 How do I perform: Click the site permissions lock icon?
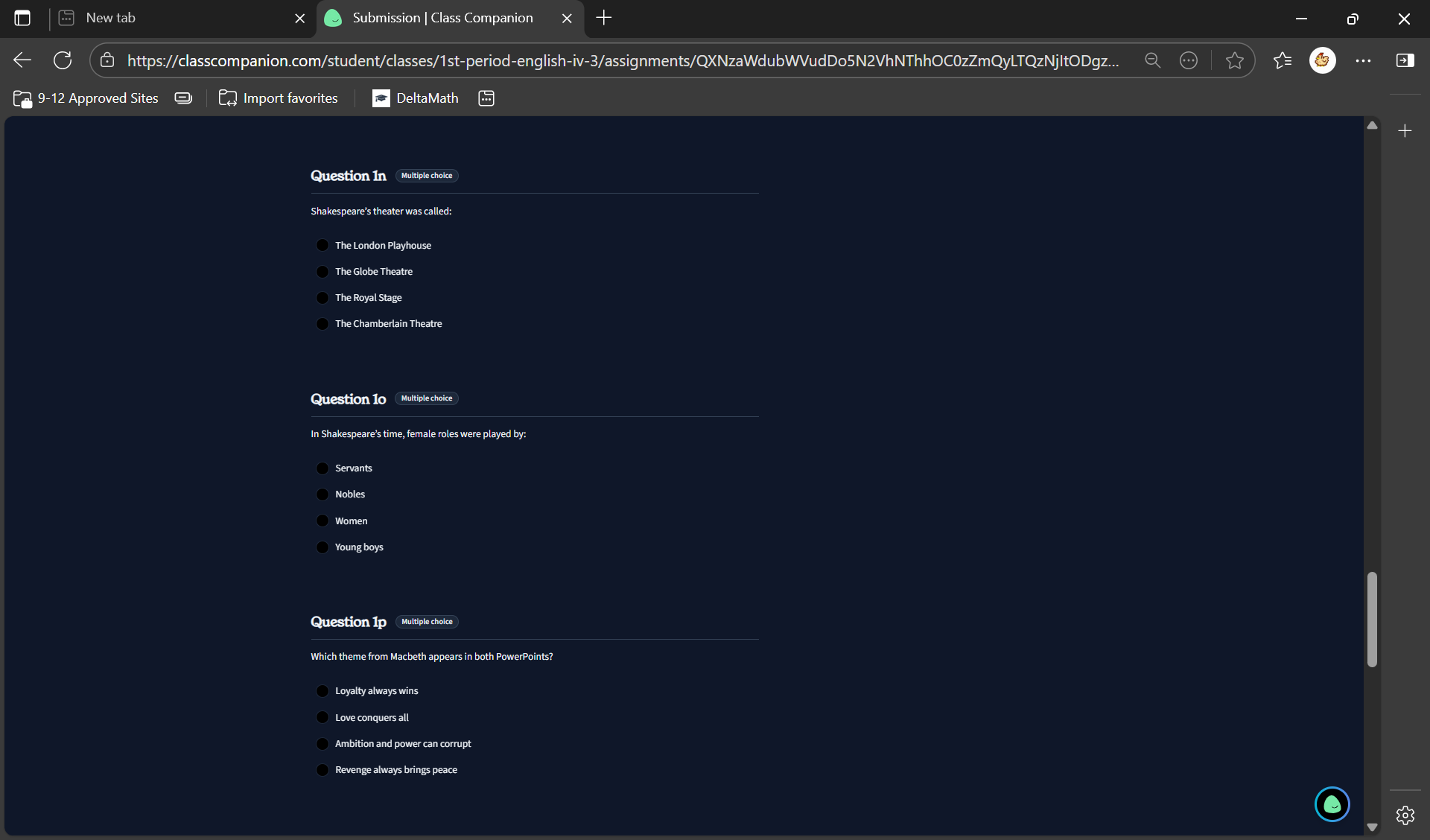coord(107,60)
